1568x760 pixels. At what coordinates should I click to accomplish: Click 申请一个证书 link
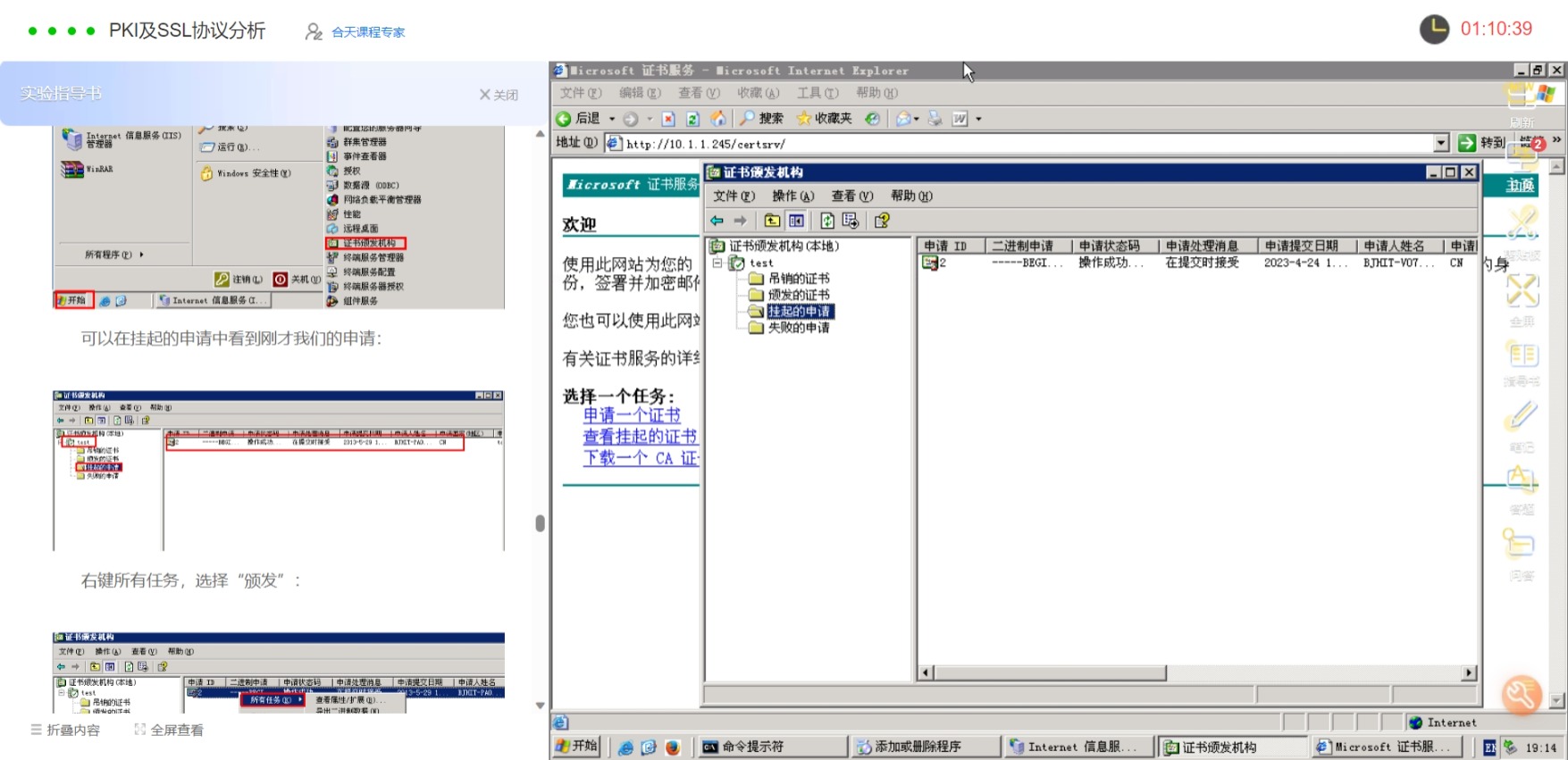(x=632, y=415)
